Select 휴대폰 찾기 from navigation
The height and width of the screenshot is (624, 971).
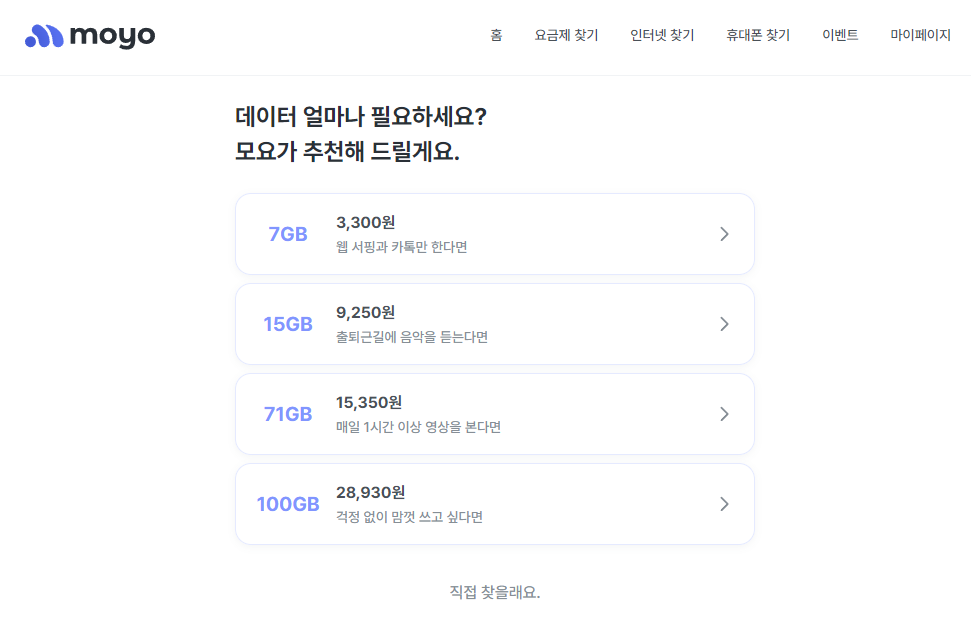(757, 34)
